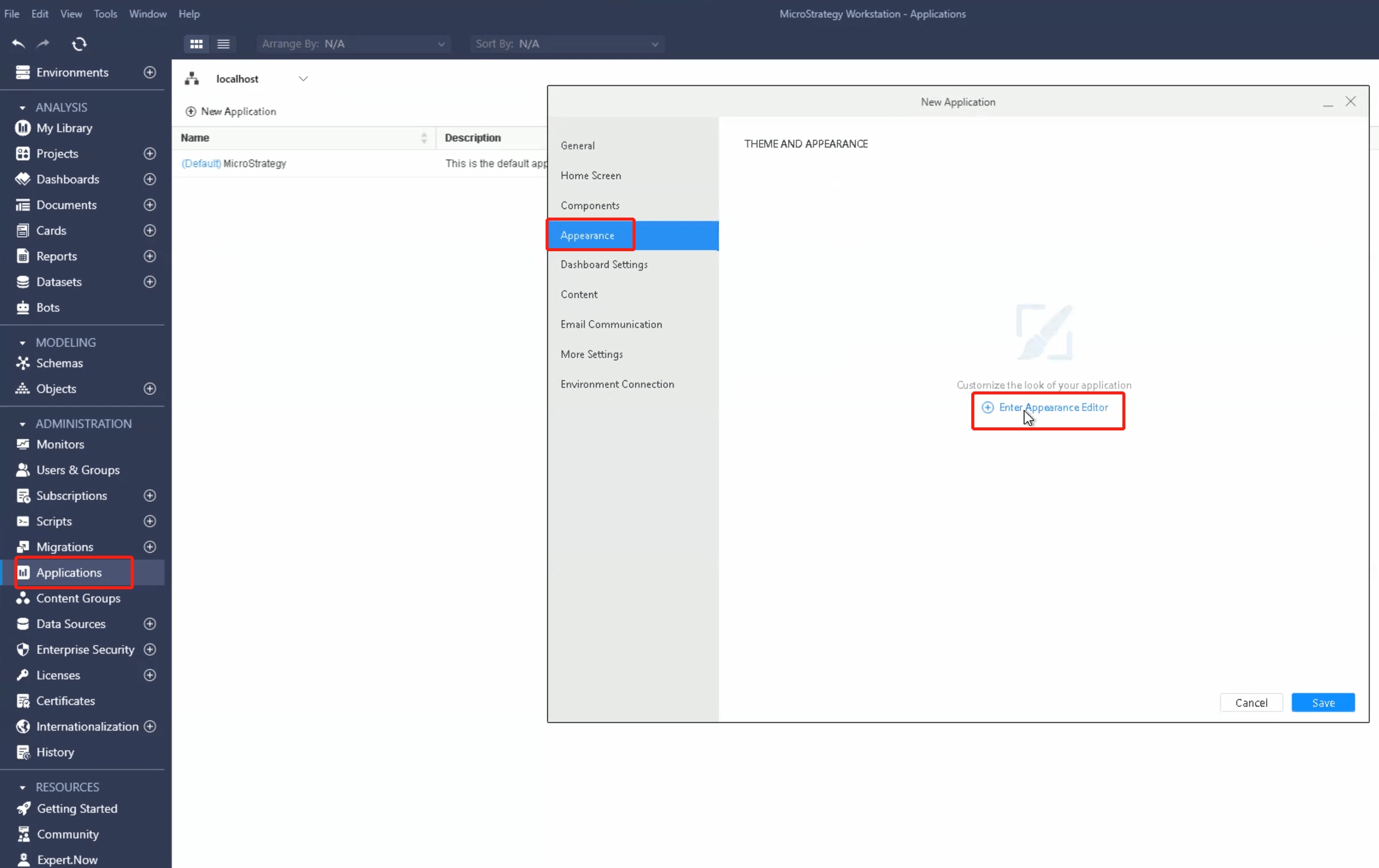Screen dimensions: 1379x868
Task: Create new card via plus icon
Action: coord(150,231)
